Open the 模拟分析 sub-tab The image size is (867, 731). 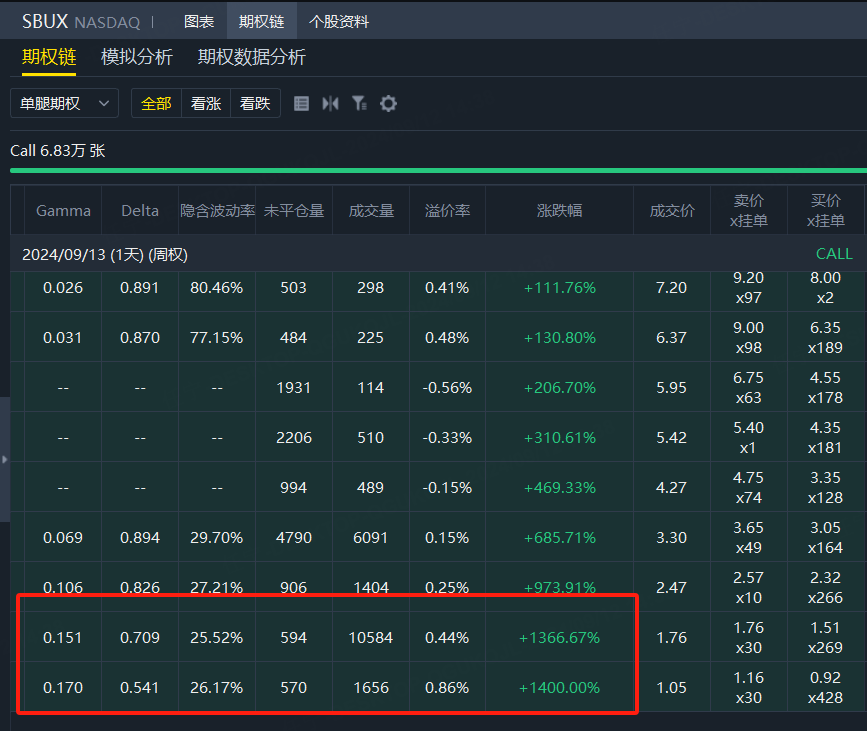137,57
